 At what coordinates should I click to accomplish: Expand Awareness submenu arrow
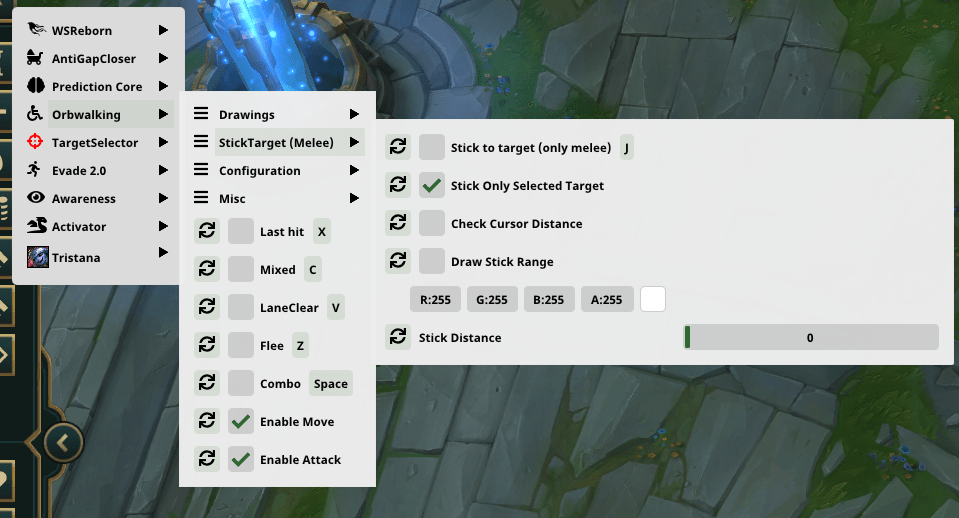[163, 198]
